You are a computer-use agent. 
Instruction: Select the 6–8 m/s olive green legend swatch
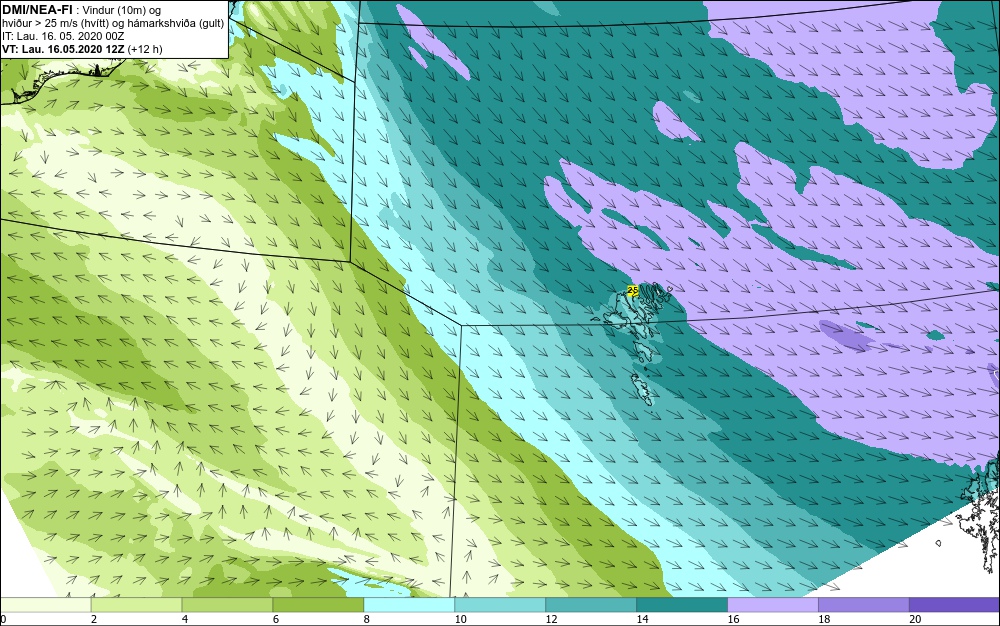coord(318,605)
